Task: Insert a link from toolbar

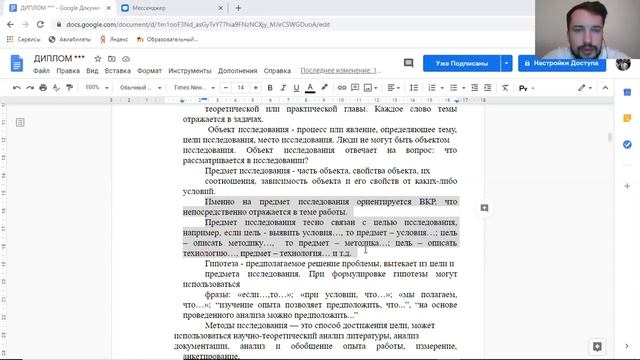Action: tap(342, 88)
